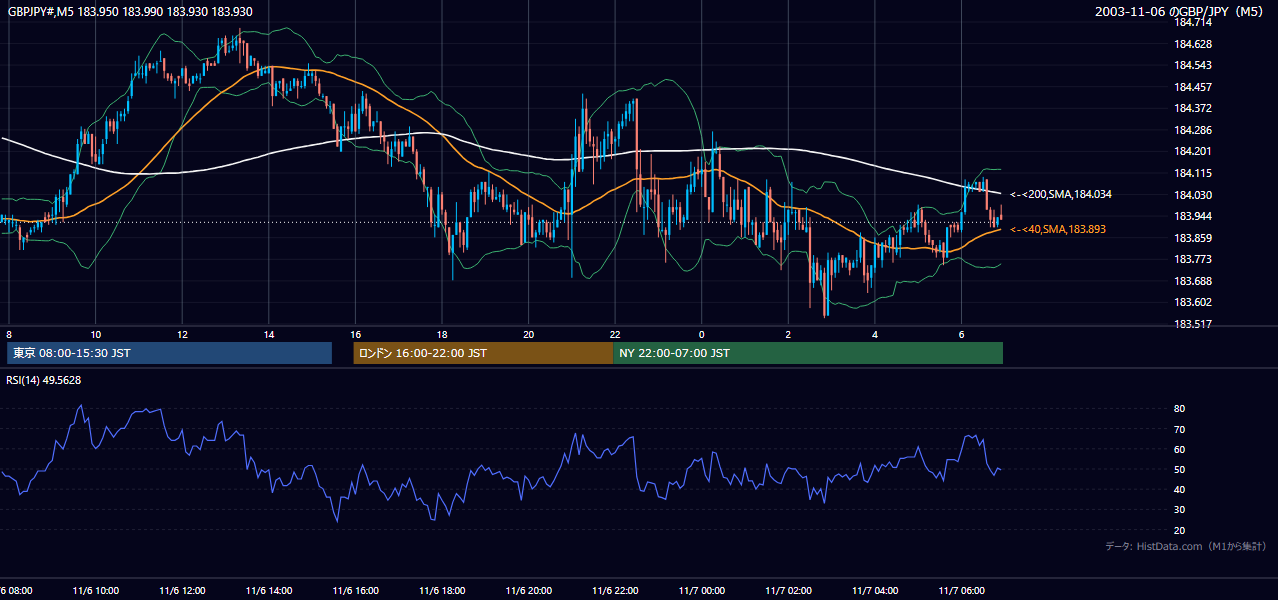Click the 11/6 18:00 date axis label
The width and height of the screenshot is (1278, 600).
coord(443,591)
